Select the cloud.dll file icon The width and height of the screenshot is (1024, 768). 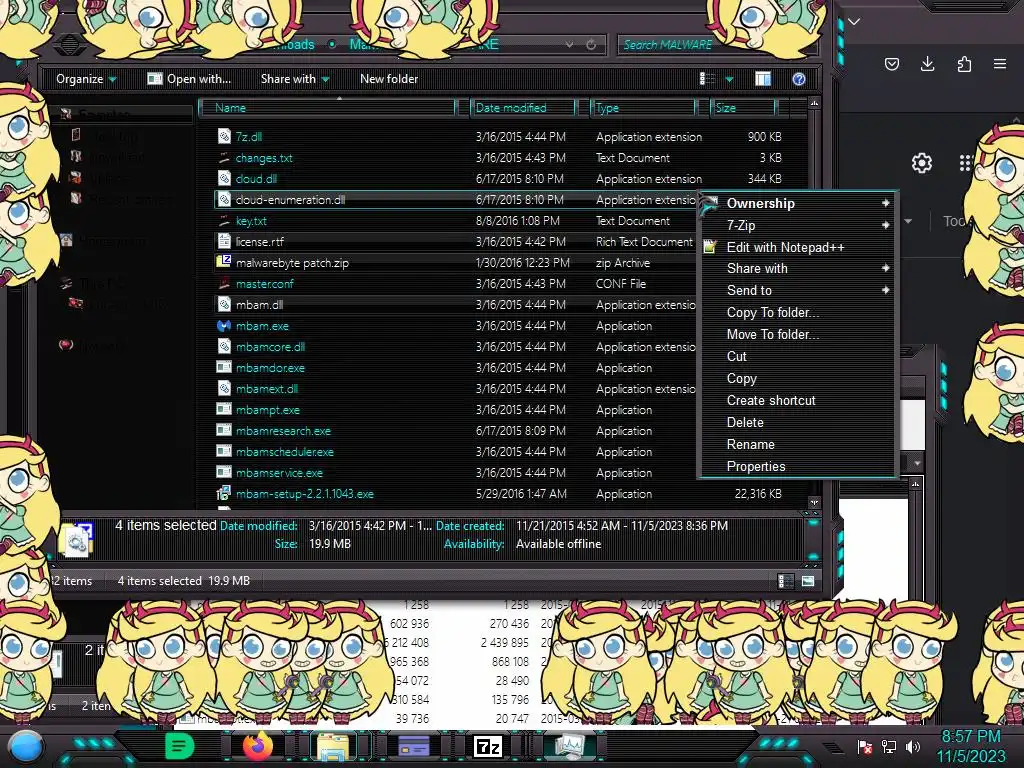coord(224,178)
